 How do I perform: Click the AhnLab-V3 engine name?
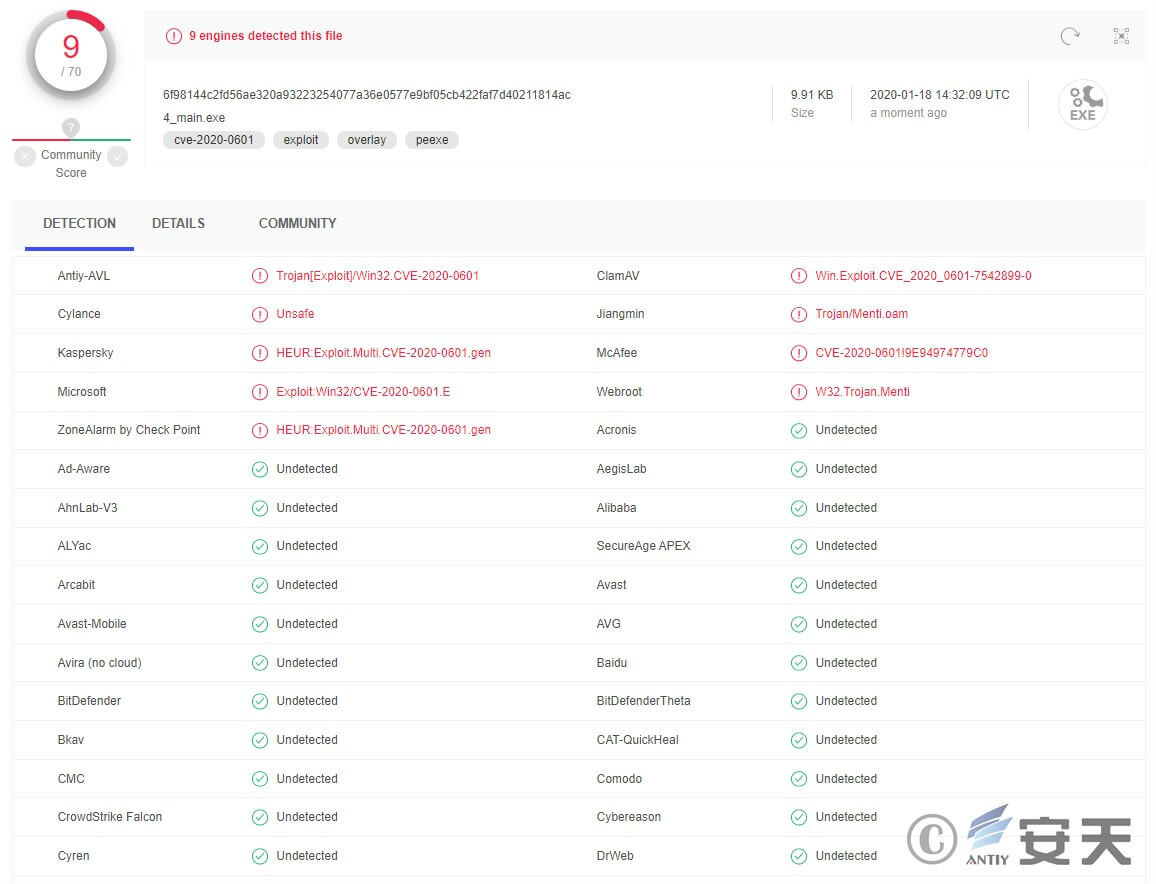click(x=87, y=508)
